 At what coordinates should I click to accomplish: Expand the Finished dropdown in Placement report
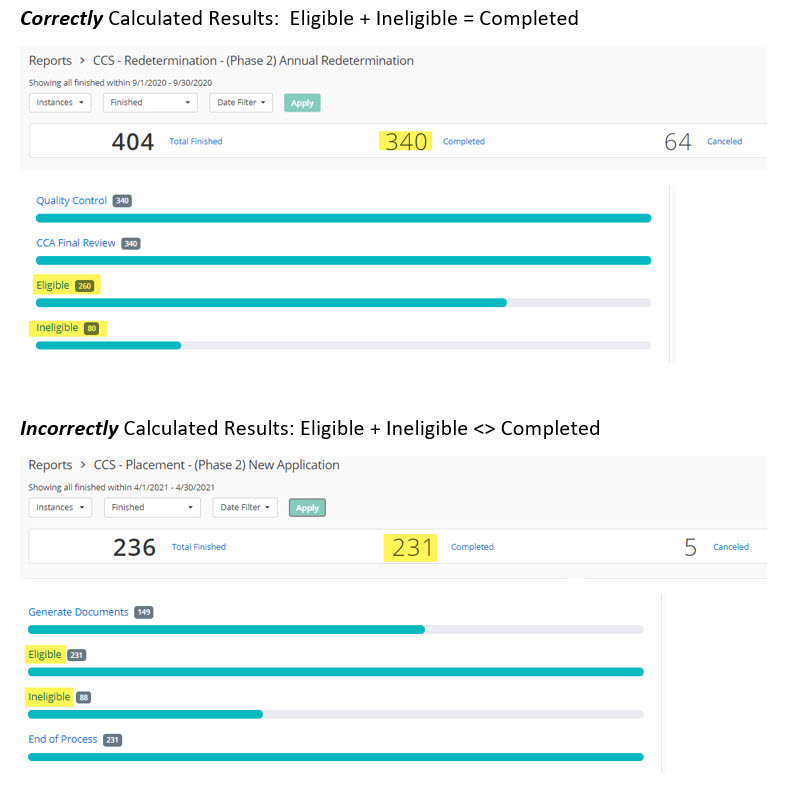coord(152,507)
